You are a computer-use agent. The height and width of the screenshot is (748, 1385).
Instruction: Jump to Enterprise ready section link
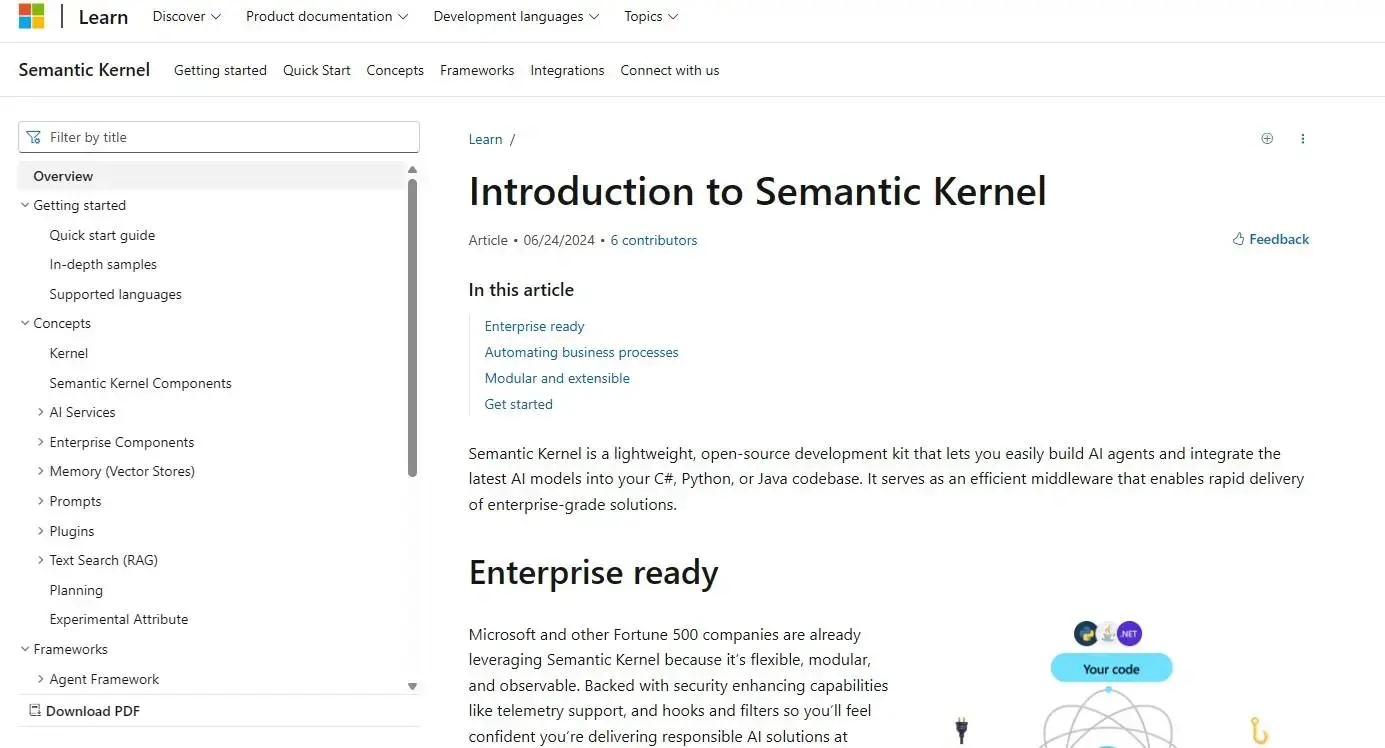pyautogui.click(x=534, y=326)
